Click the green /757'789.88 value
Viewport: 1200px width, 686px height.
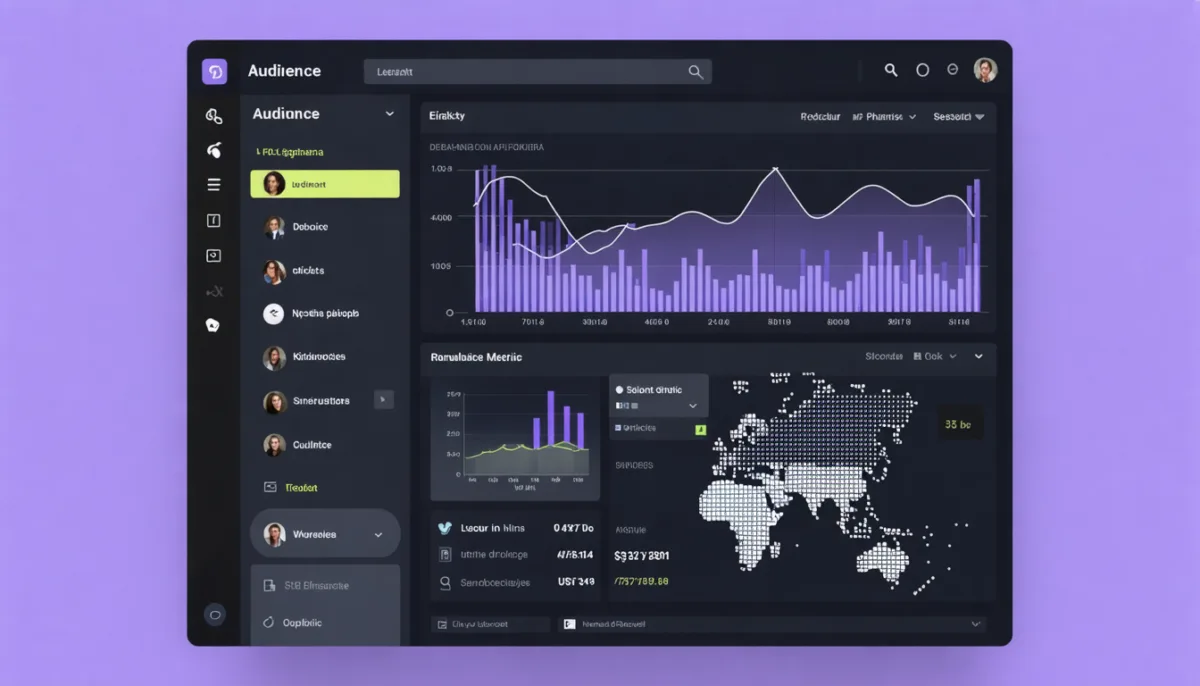click(x=641, y=581)
